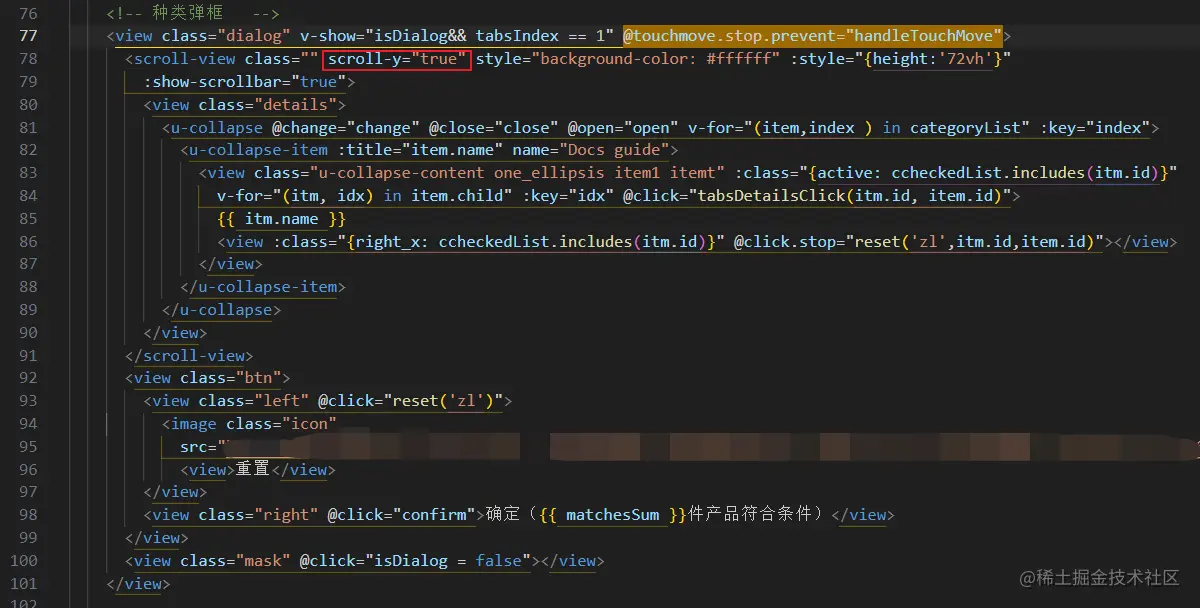Click the 重置 text in the view
Viewport: 1200px width, 608px height.
pyautogui.click(x=253, y=470)
